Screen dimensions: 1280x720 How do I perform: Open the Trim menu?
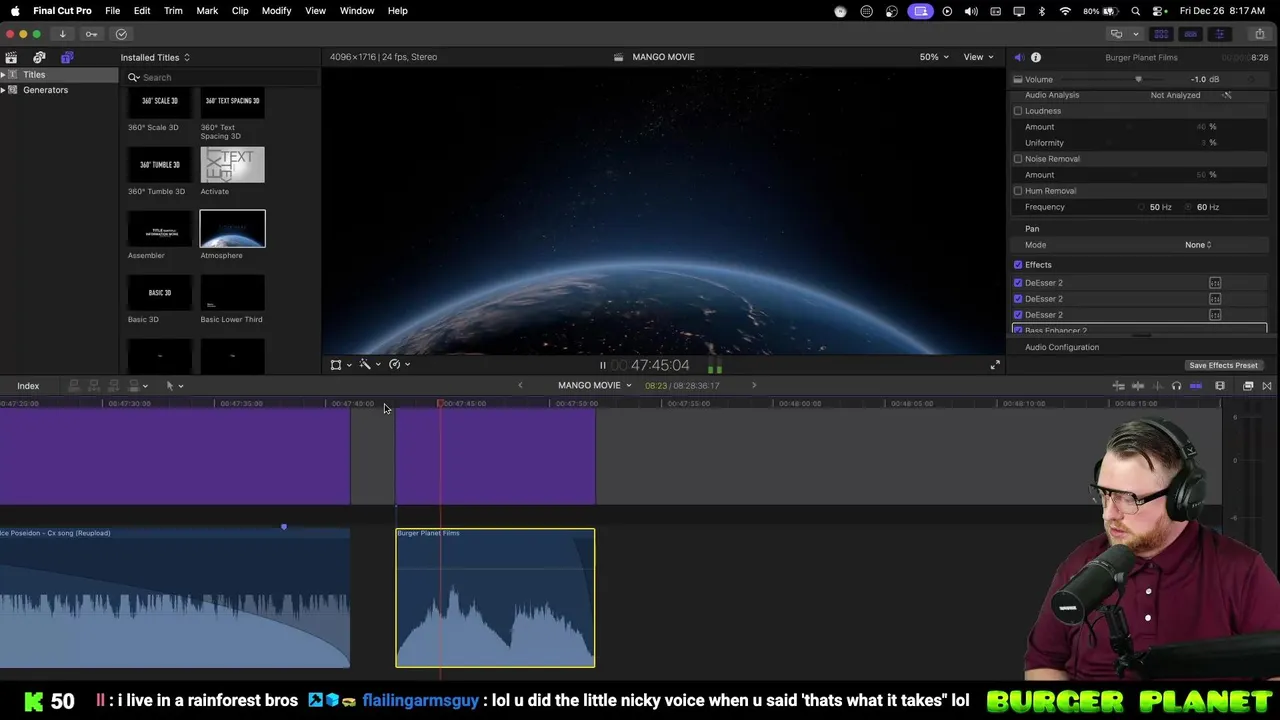coord(173,11)
